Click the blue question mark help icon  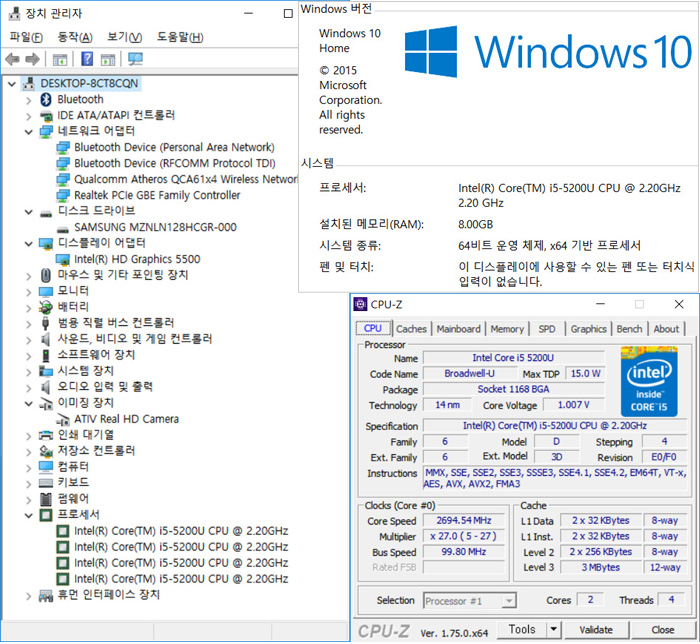pos(87,58)
